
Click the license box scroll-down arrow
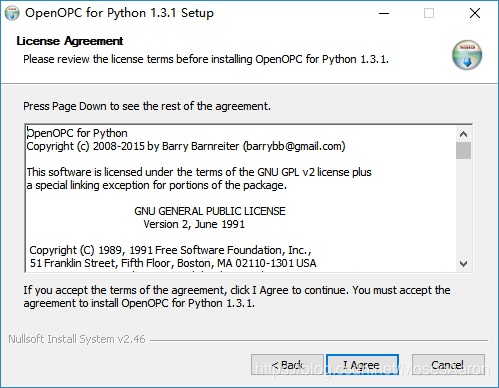tap(463, 264)
